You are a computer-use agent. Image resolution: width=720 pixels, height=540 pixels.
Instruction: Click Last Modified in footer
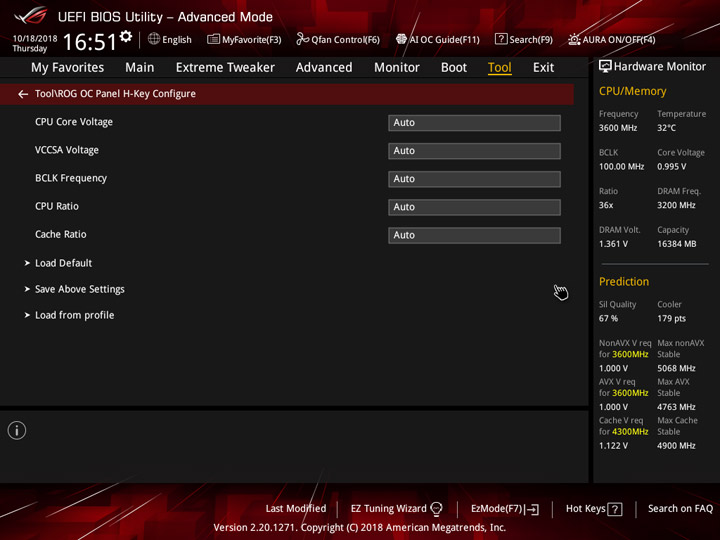296,508
